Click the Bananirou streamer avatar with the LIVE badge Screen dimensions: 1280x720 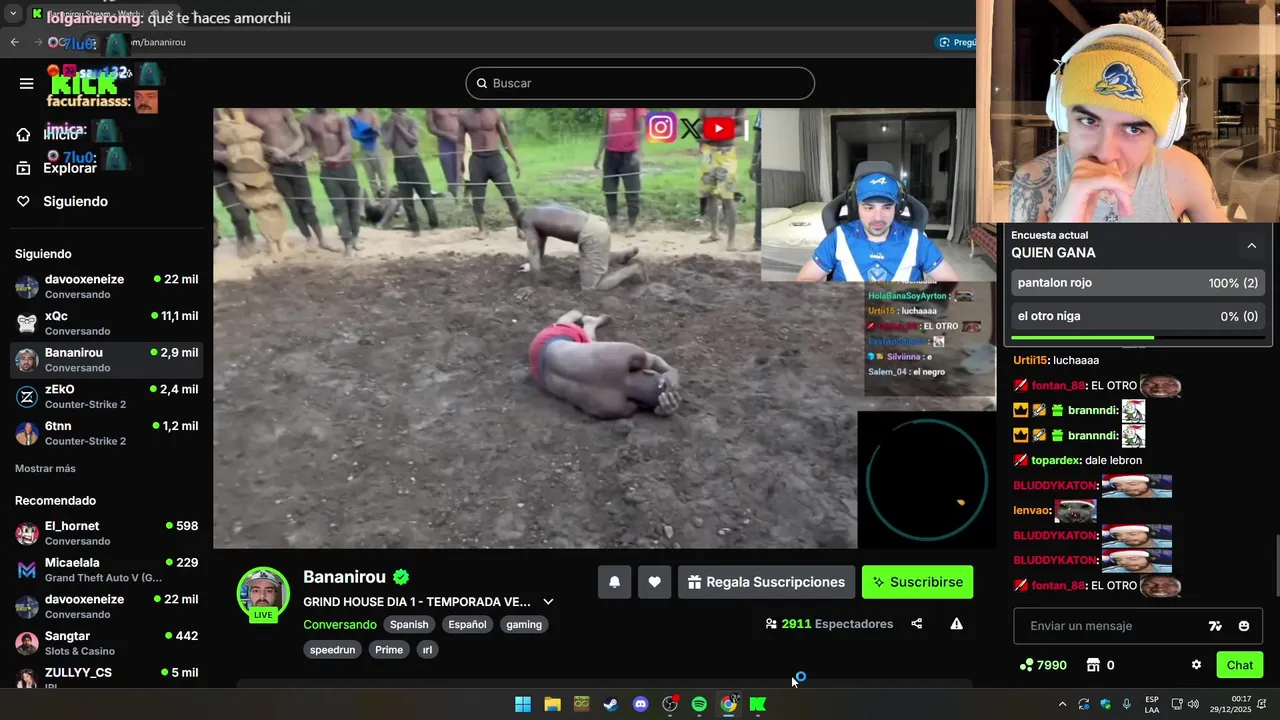pos(263,594)
